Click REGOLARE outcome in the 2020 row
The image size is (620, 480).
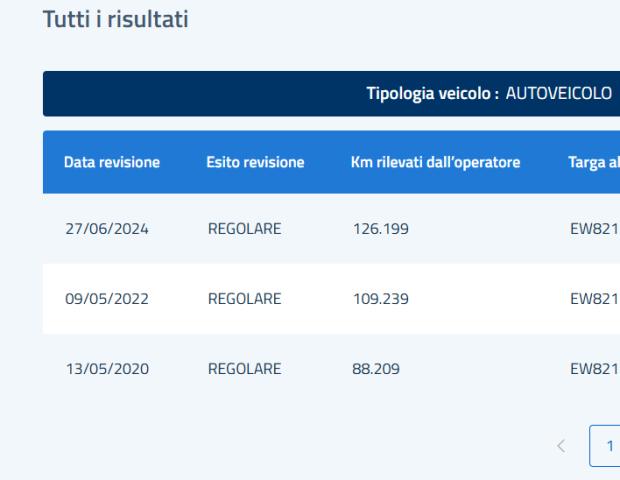coord(244,369)
